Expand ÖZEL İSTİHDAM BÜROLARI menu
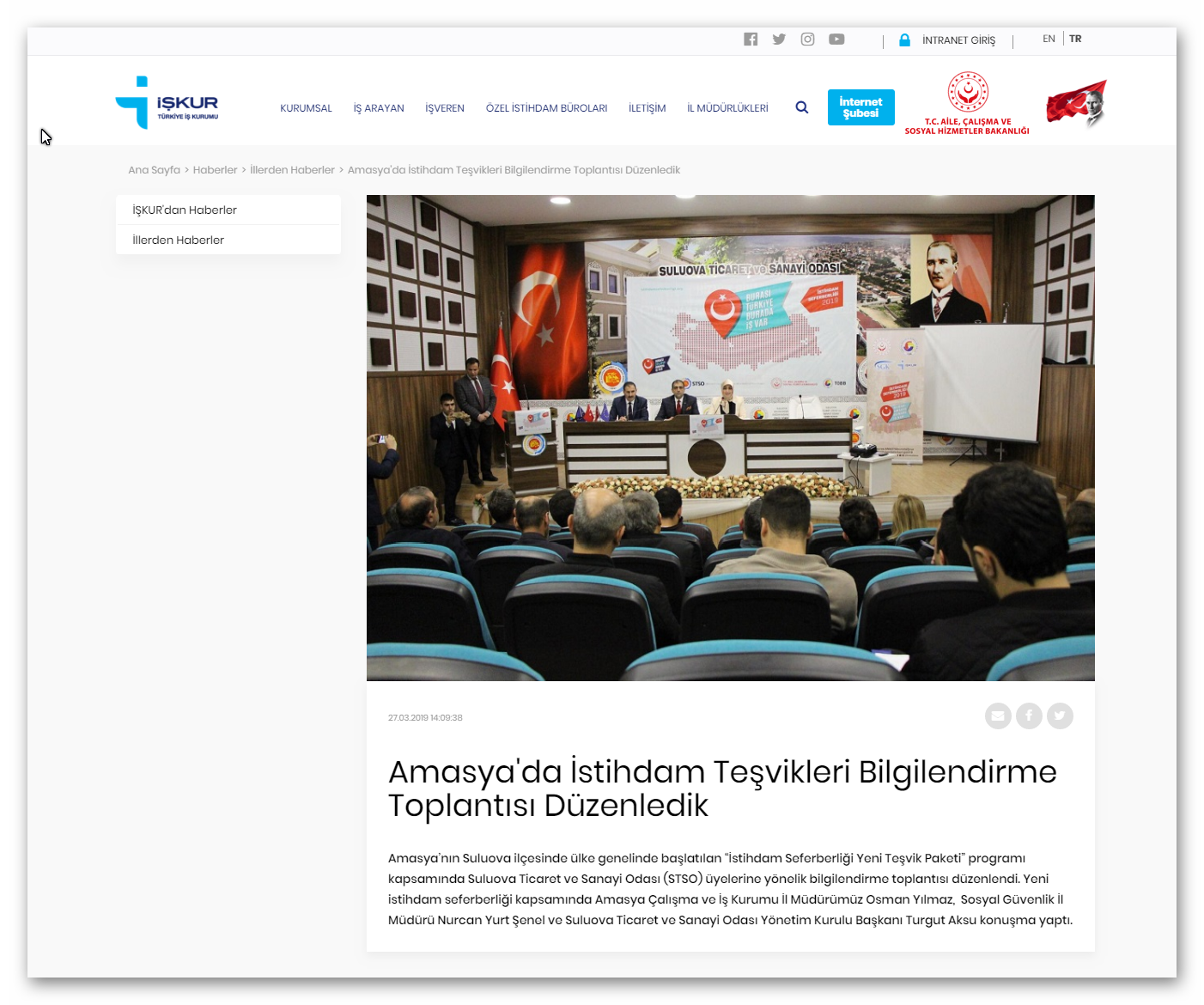 pos(546,108)
